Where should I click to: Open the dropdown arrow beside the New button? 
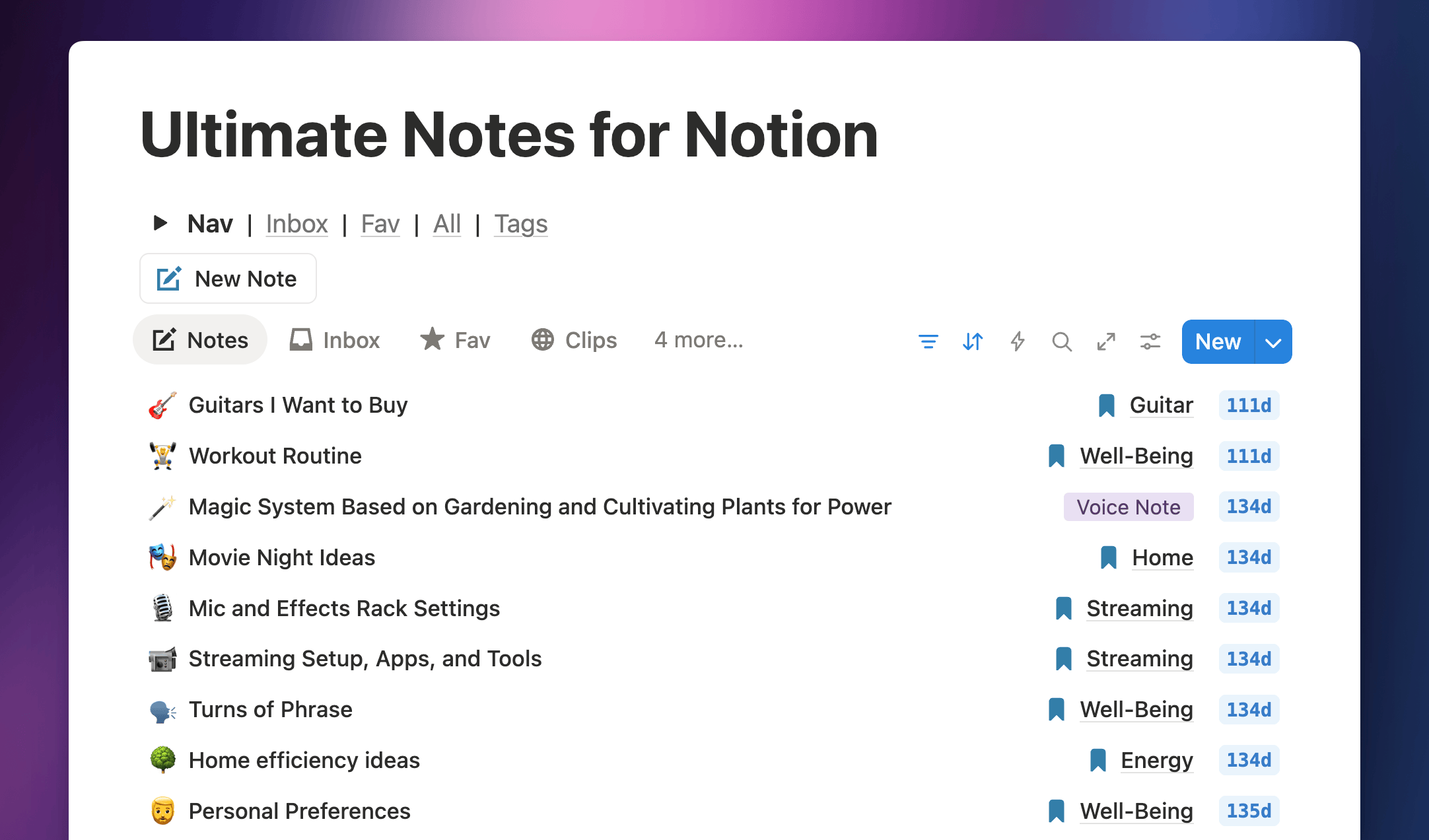point(1273,342)
